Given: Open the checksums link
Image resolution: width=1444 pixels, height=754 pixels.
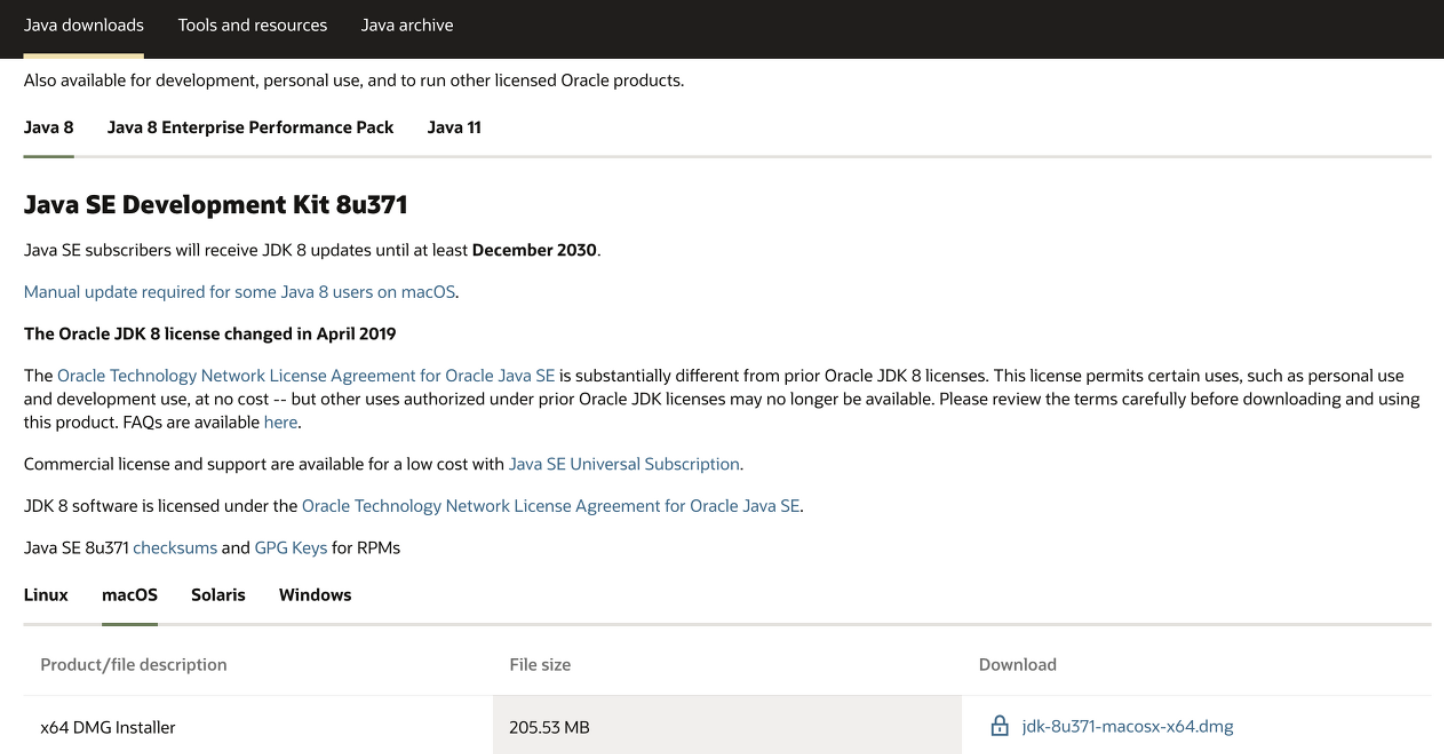Looking at the screenshot, I should (x=175, y=548).
